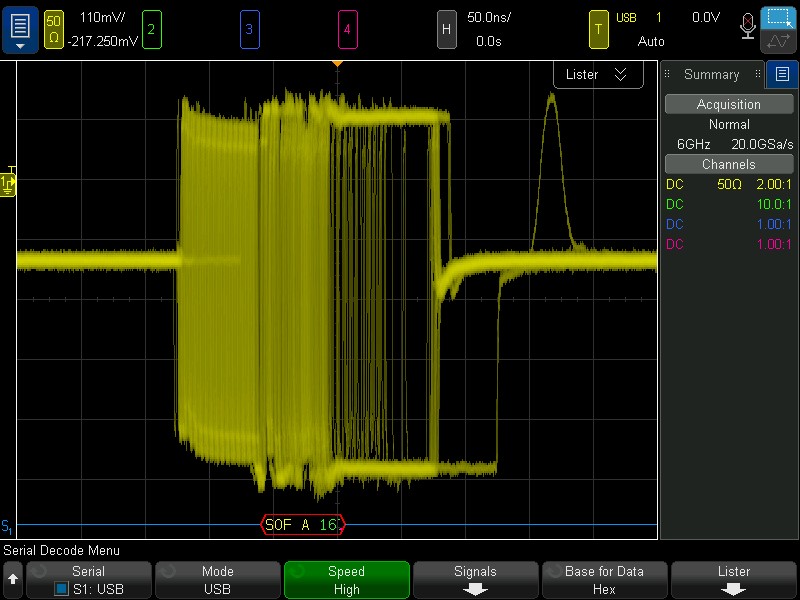Select the Speed High softkey
This screenshot has height=600, width=800.
click(x=346, y=580)
